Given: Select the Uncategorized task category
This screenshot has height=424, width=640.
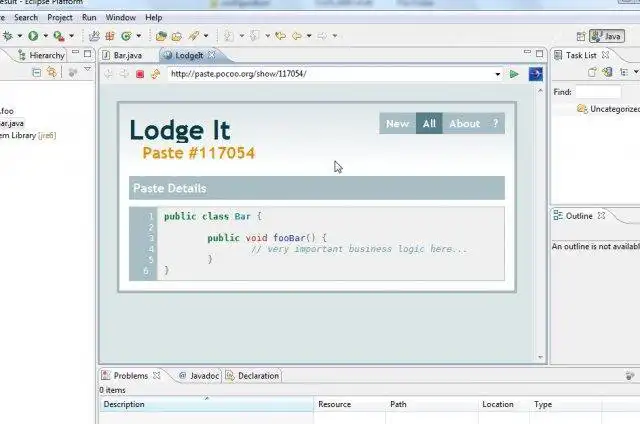Looking at the screenshot, I should pyautogui.click(x=609, y=109).
